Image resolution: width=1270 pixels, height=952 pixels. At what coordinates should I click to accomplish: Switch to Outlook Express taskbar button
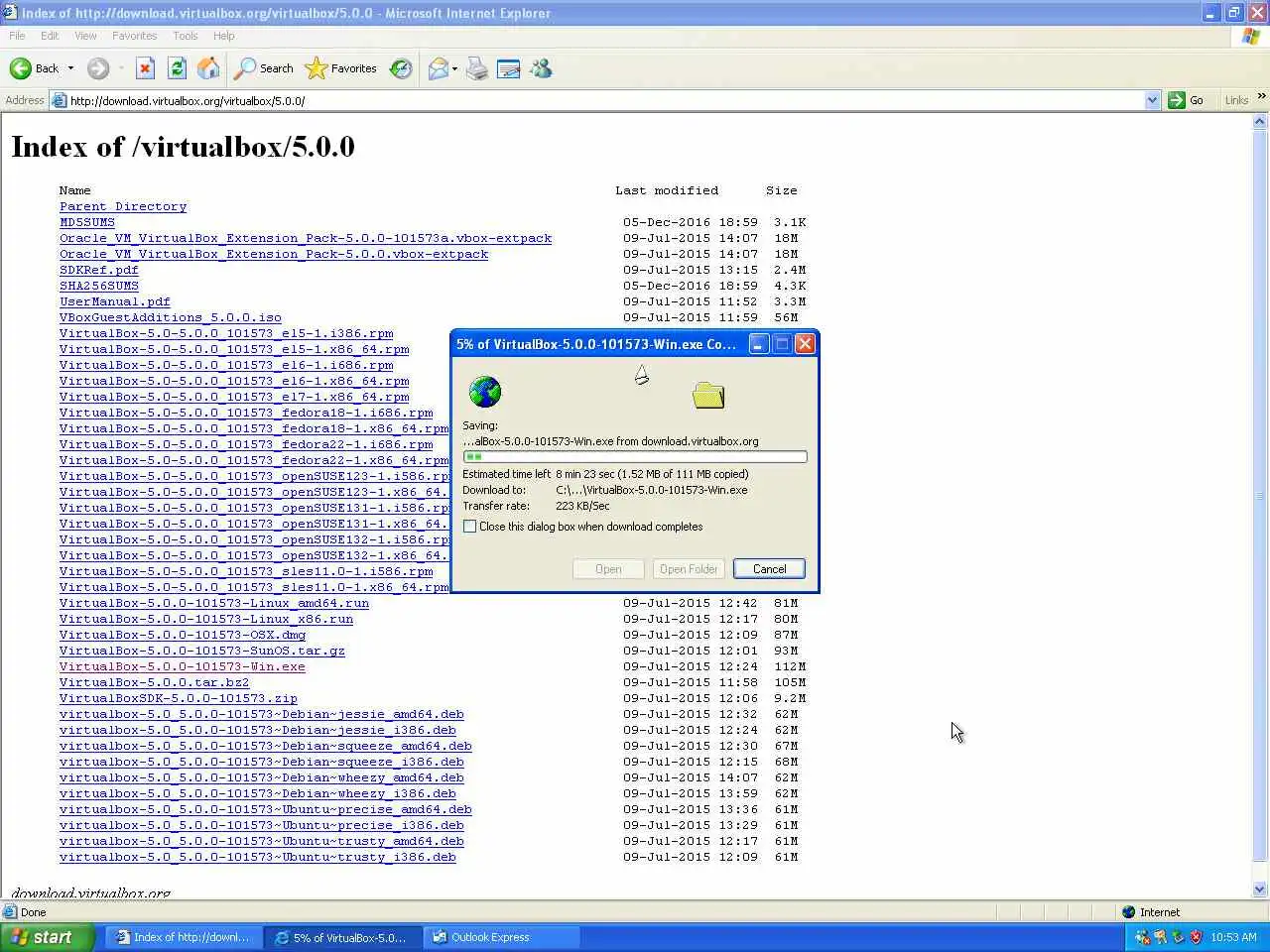501,937
